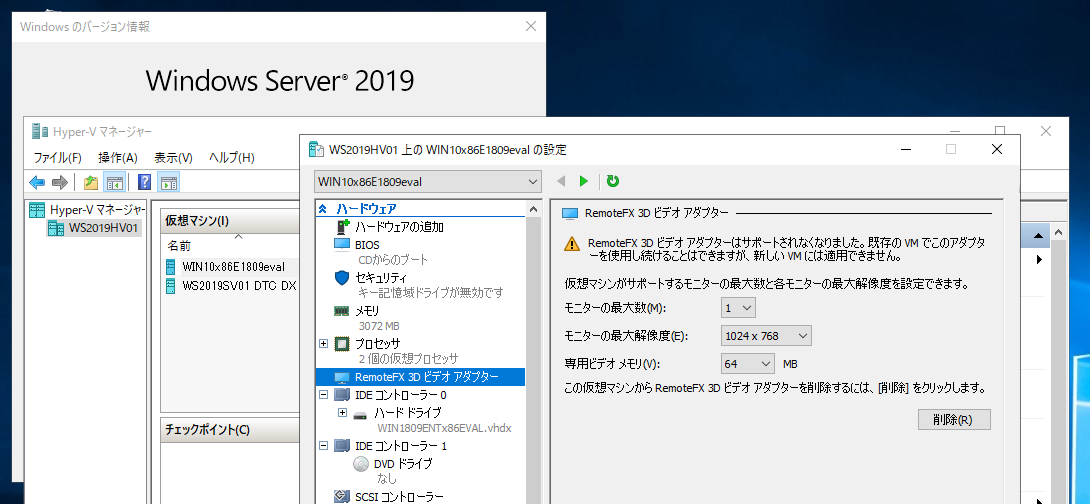Open the ファイル(F) menu
Image resolution: width=1090 pixels, height=504 pixels.
(x=58, y=158)
